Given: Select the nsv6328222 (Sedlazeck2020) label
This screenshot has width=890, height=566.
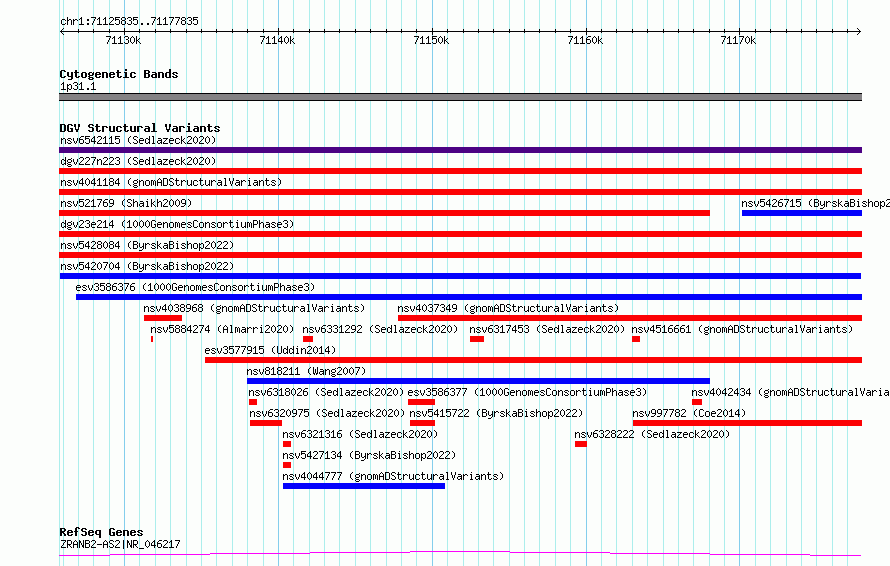Looking at the screenshot, I should coord(652,434).
